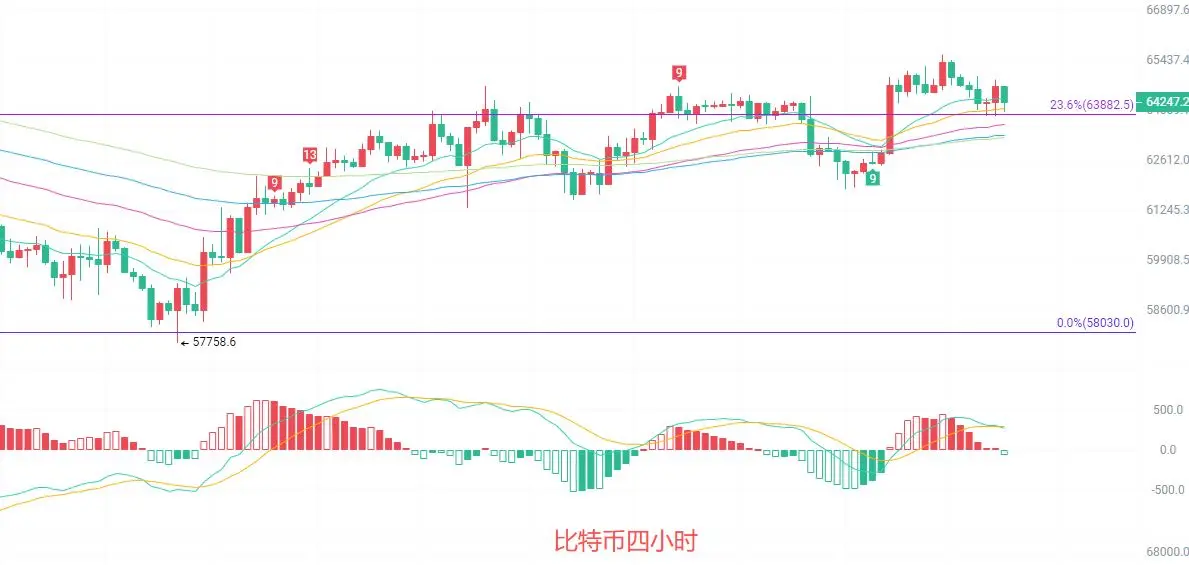The height and width of the screenshot is (565, 1189).
Task: Click the green 9 marker below candles
Action: tap(874, 178)
